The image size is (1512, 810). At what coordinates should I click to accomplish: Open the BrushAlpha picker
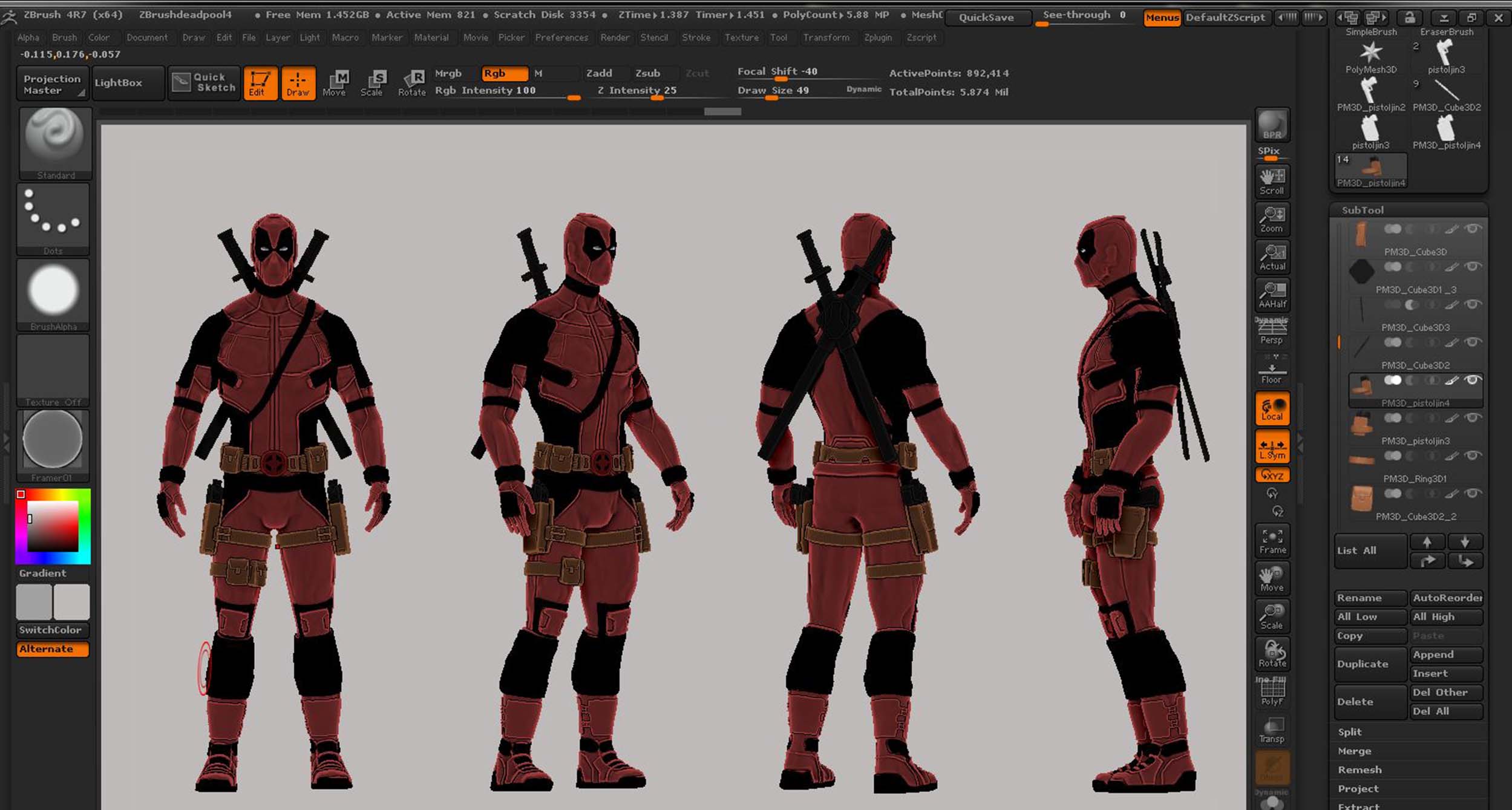tap(53, 295)
